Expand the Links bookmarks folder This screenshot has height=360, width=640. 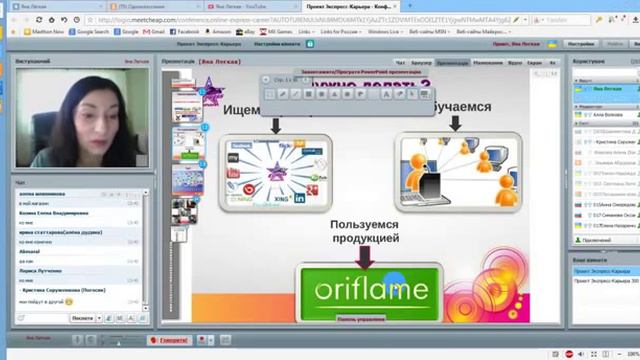306,31
